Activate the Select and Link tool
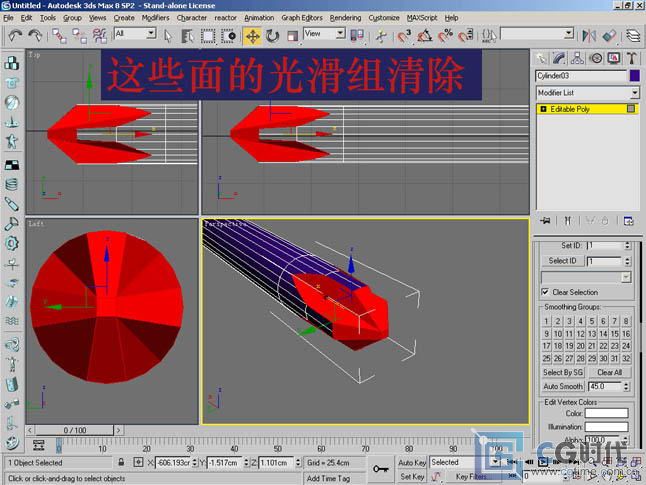646x485 pixels. [x=59, y=36]
